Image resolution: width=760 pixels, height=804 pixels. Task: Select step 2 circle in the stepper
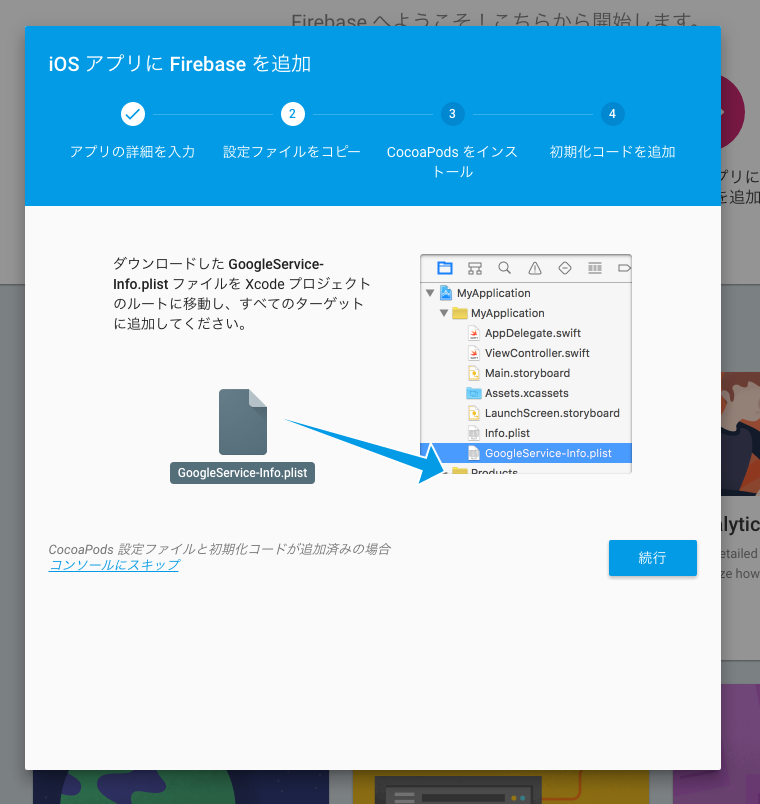point(292,114)
